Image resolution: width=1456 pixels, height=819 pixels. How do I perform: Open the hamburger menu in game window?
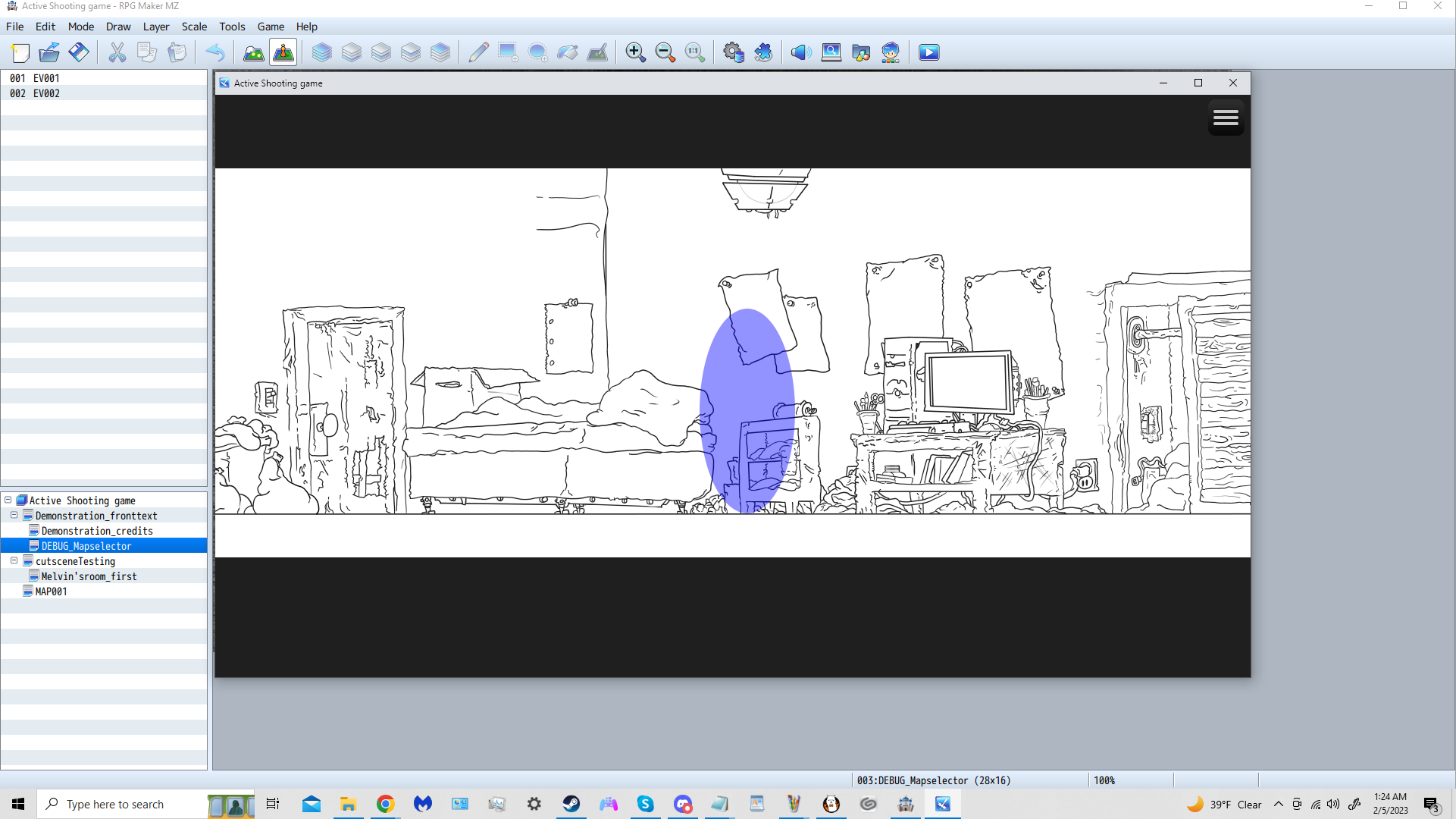click(1226, 118)
